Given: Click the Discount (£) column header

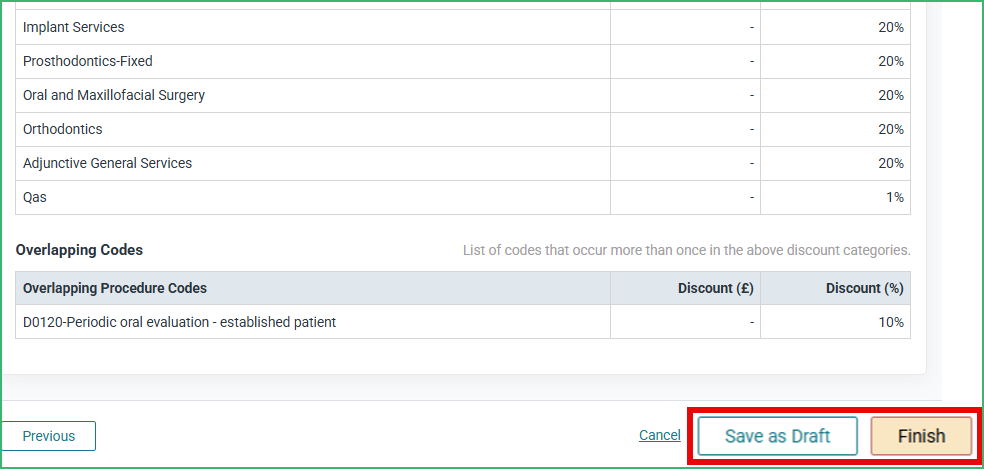Looking at the screenshot, I should coord(715,288).
